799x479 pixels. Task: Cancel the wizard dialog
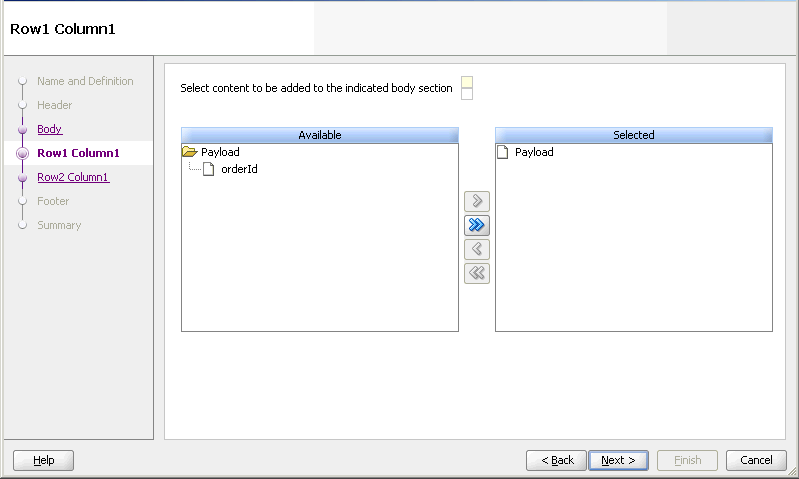coord(756,460)
